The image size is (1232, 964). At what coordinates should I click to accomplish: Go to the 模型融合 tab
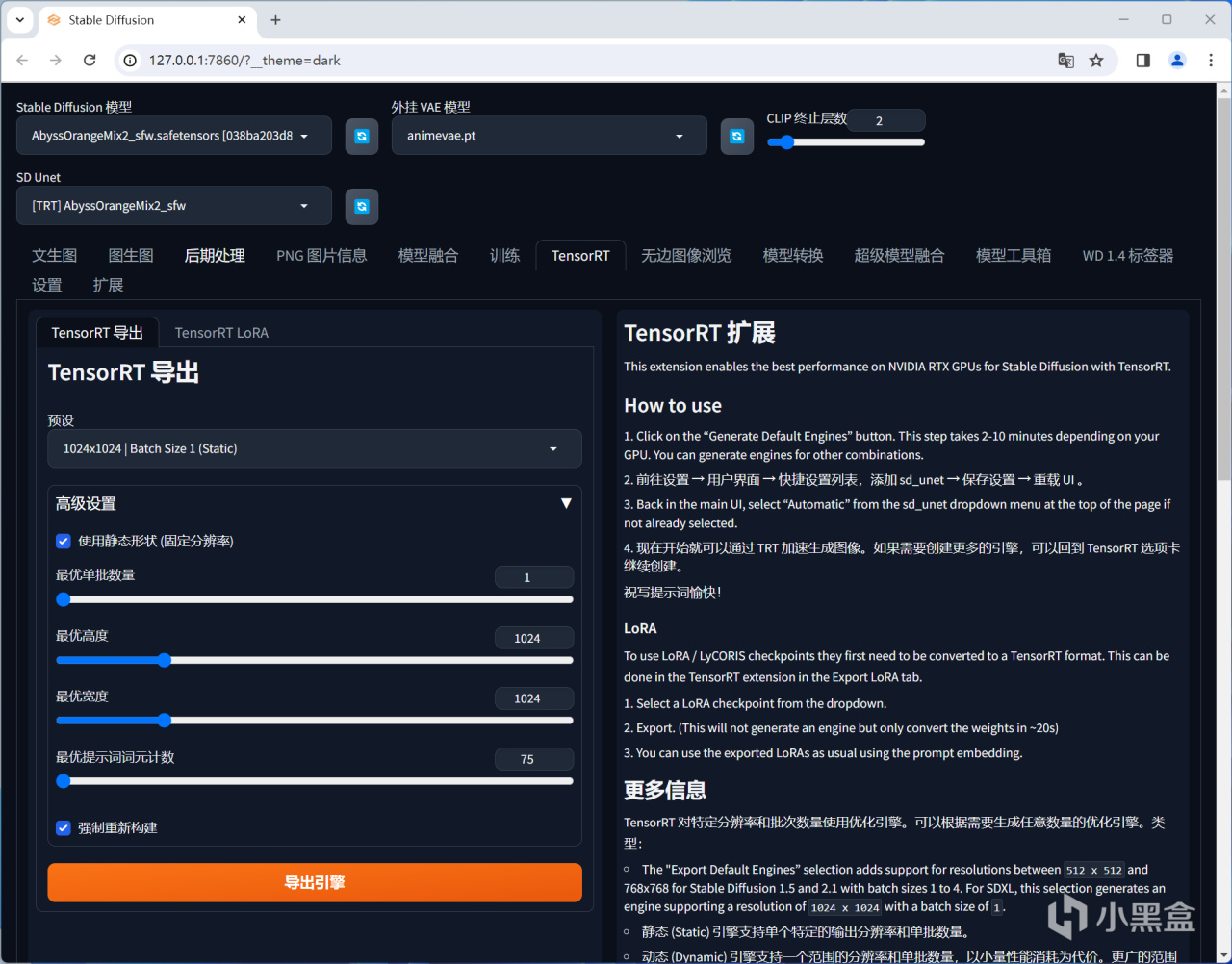tap(428, 255)
